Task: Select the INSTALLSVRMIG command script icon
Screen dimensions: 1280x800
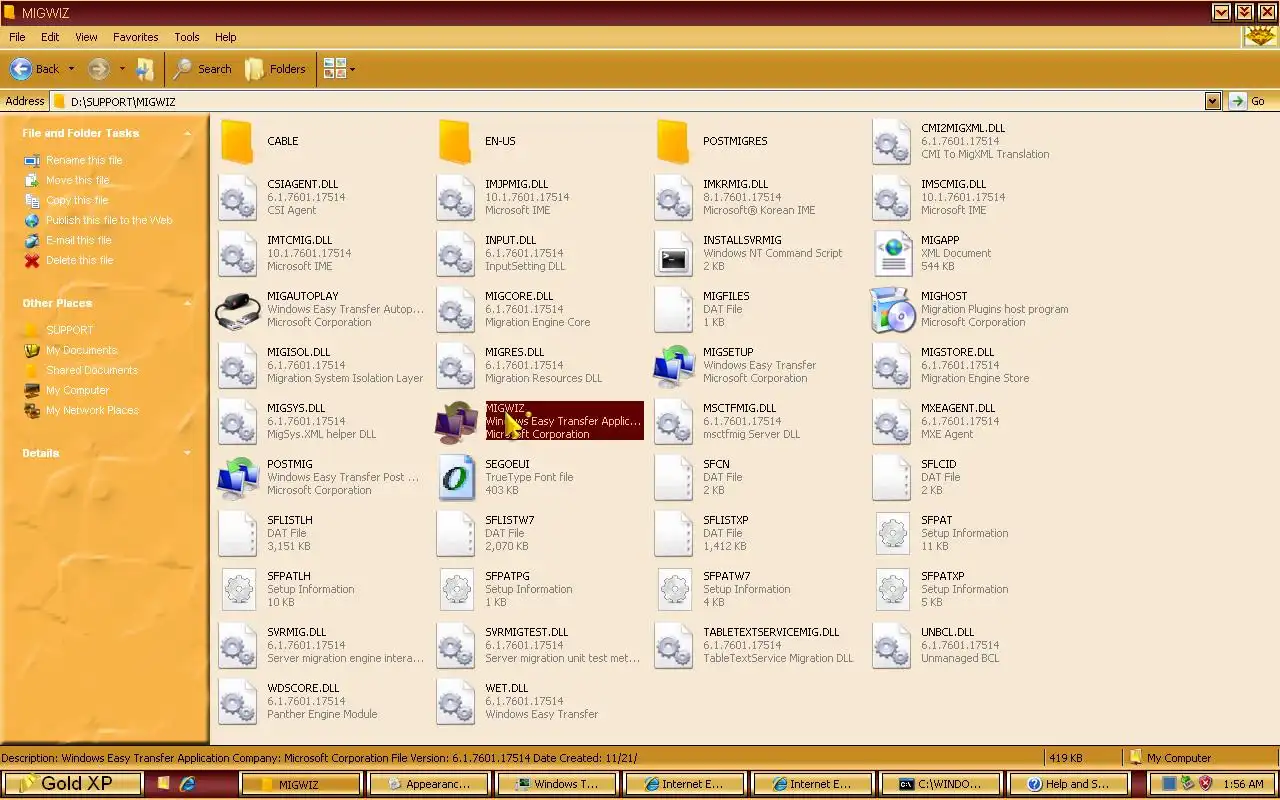Action: pos(674,253)
